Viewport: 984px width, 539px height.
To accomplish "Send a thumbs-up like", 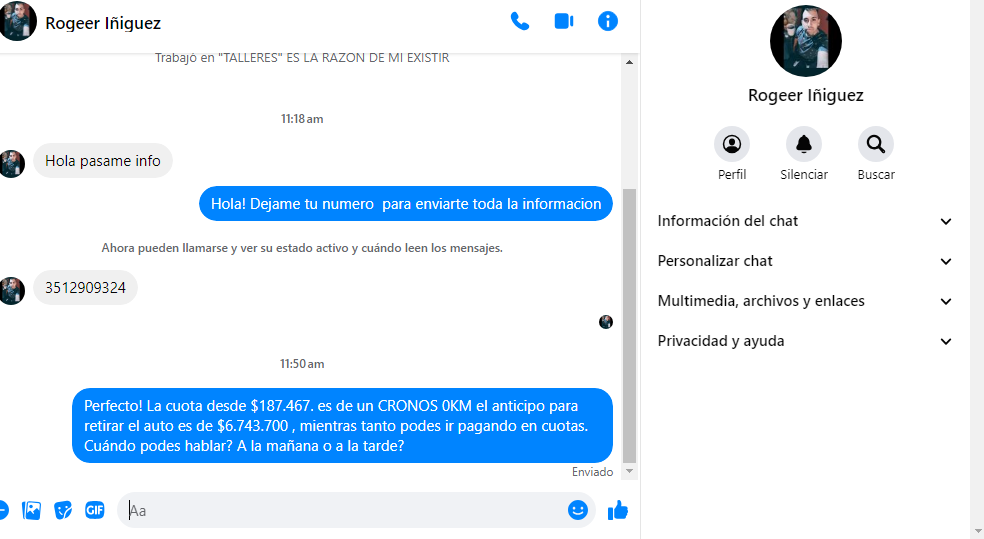I will coord(618,510).
